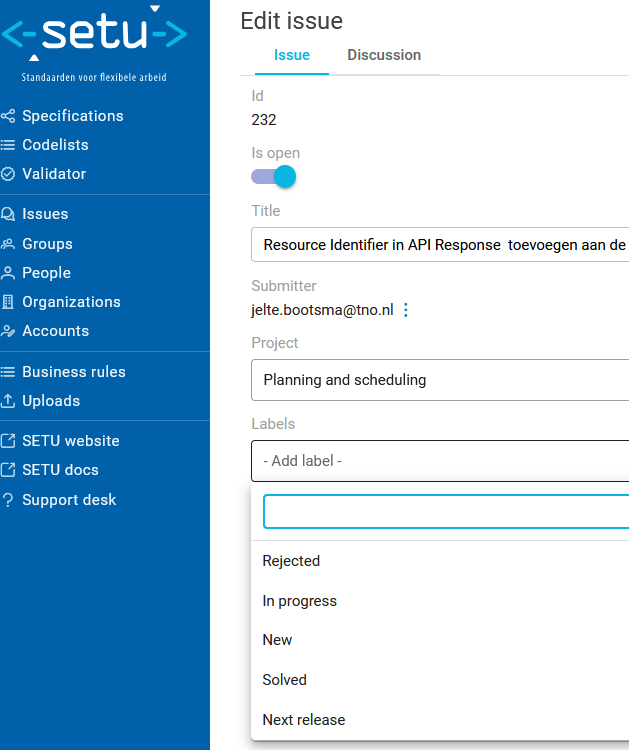This screenshot has height=750, width=629.
Task: Open the SETU docs link
Action: click(x=60, y=470)
